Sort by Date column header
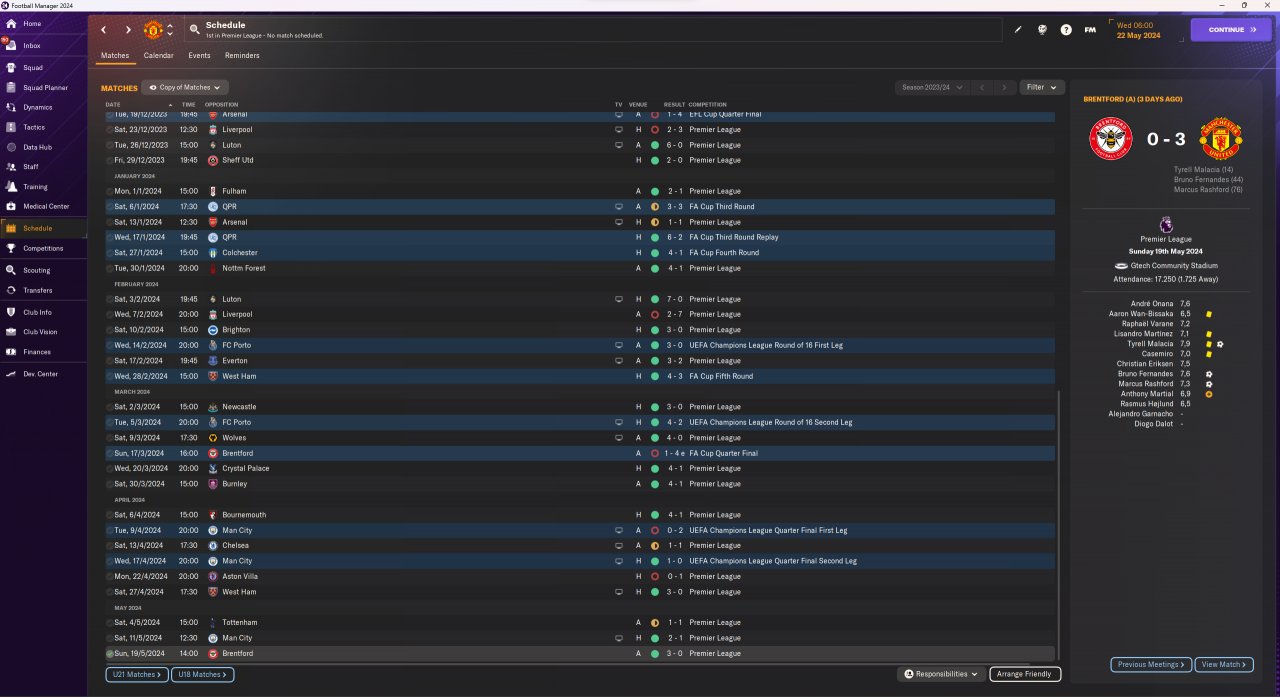Image resolution: width=1280 pixels, height=697 pixels. (x=113, y=105)
